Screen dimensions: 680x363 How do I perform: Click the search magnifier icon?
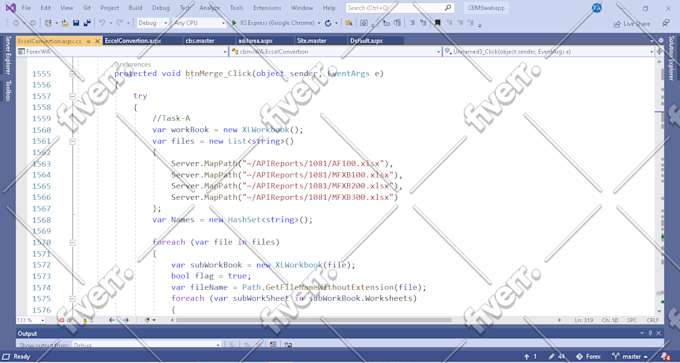pos(448,8)
